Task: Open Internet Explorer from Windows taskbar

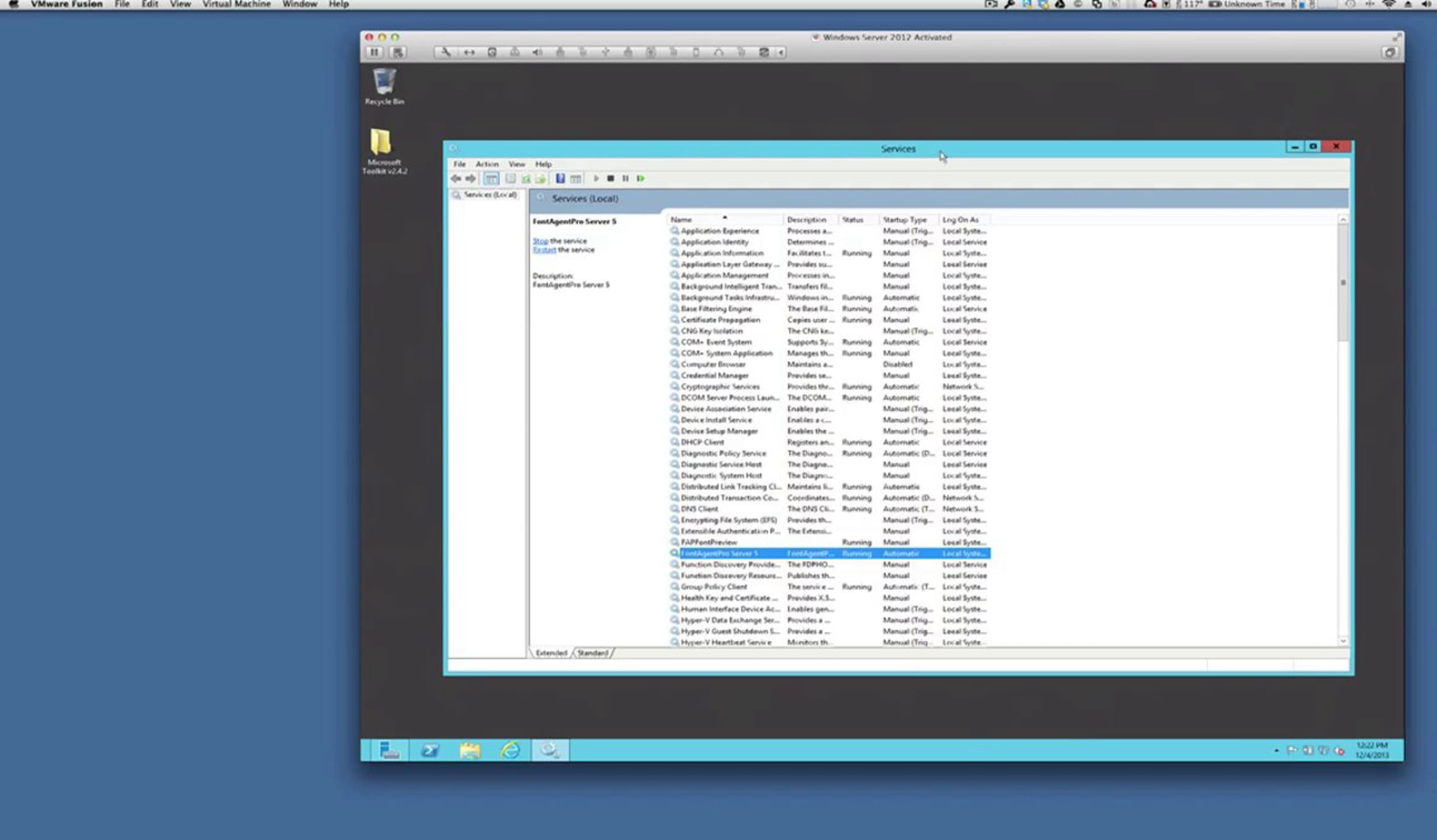Action: click(510, 750)
